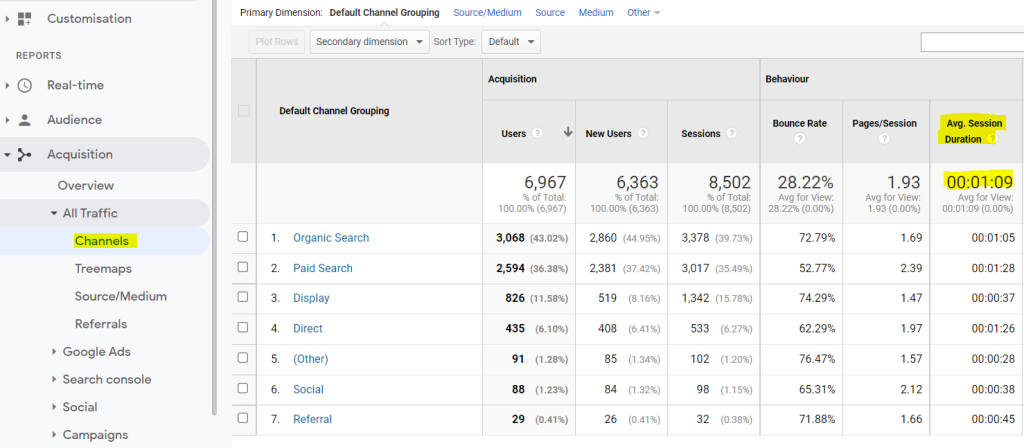Switch primary dimension to Medium

click(x=596, y=12)
